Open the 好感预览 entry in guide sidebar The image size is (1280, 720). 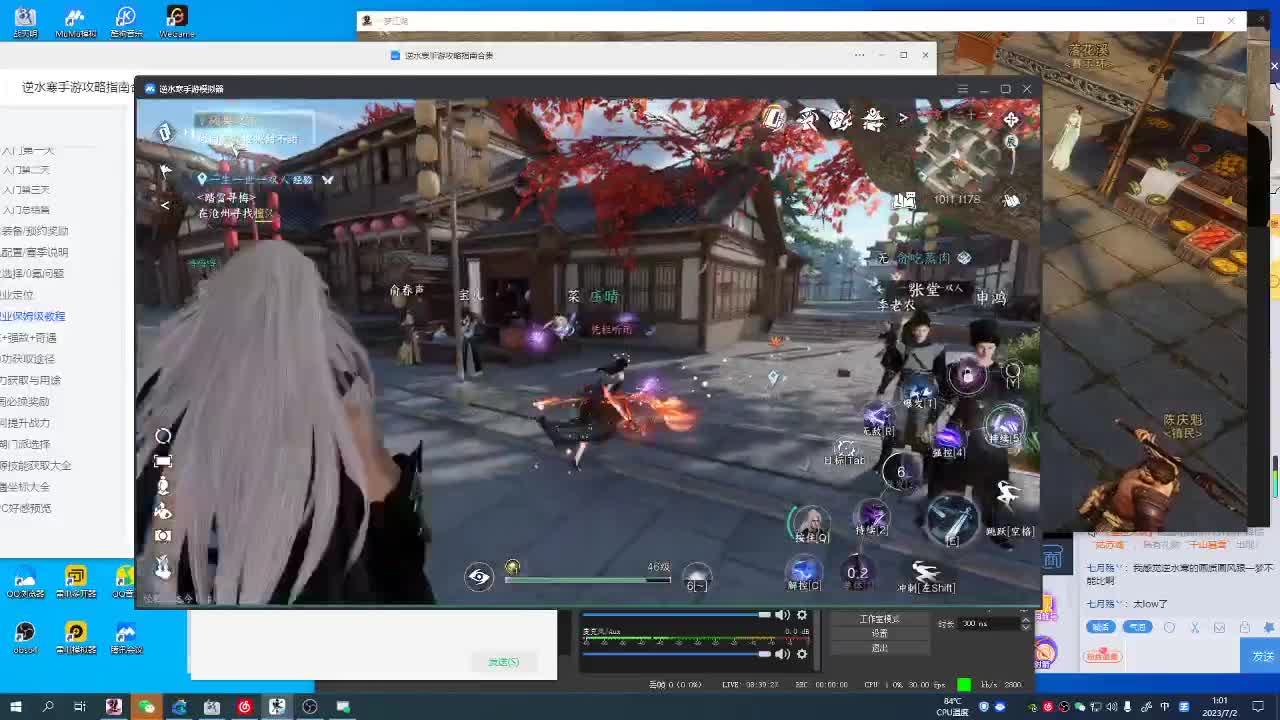click(26, 508)
